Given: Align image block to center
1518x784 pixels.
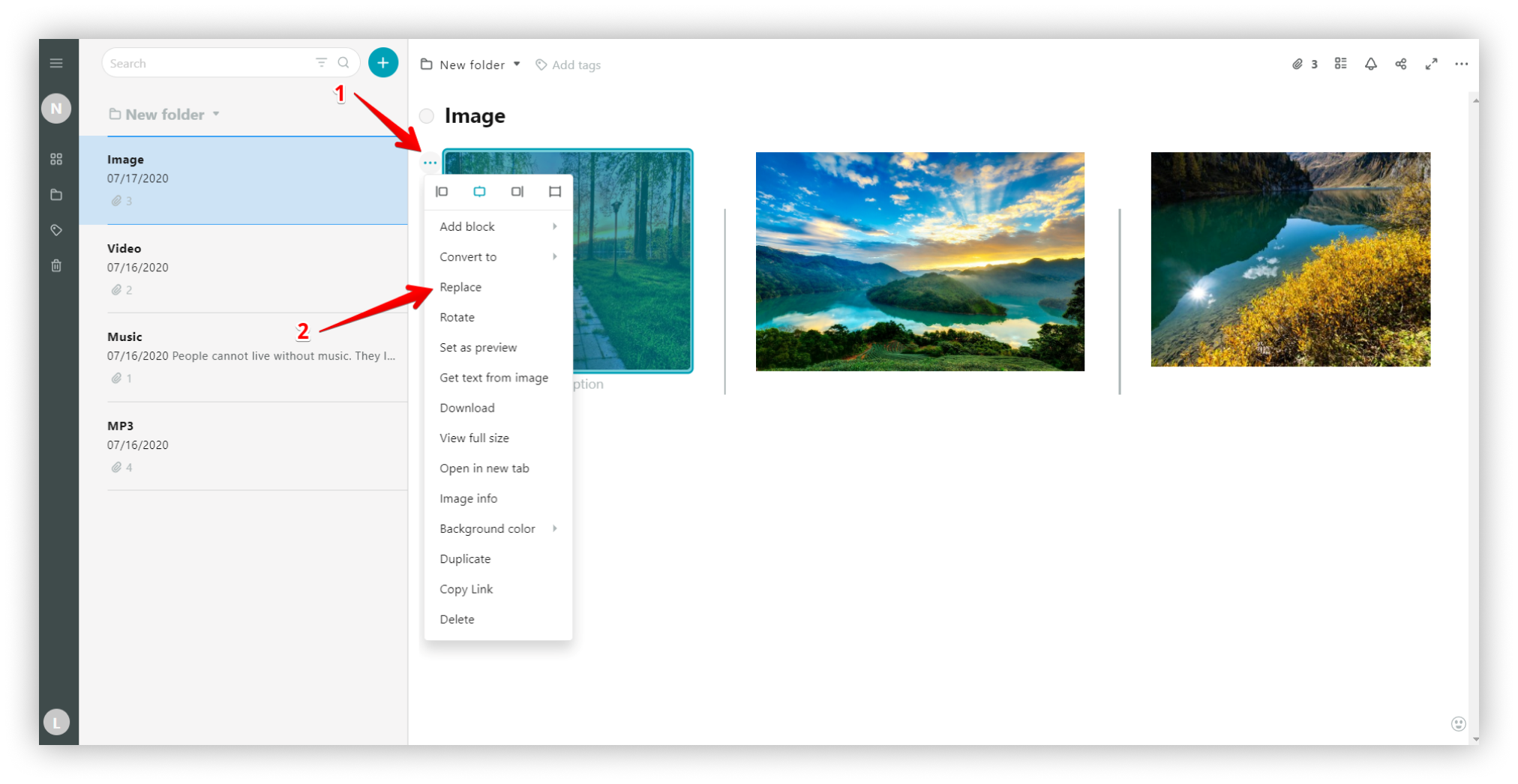Looking at the screenshot, I should tap(479, 192).
